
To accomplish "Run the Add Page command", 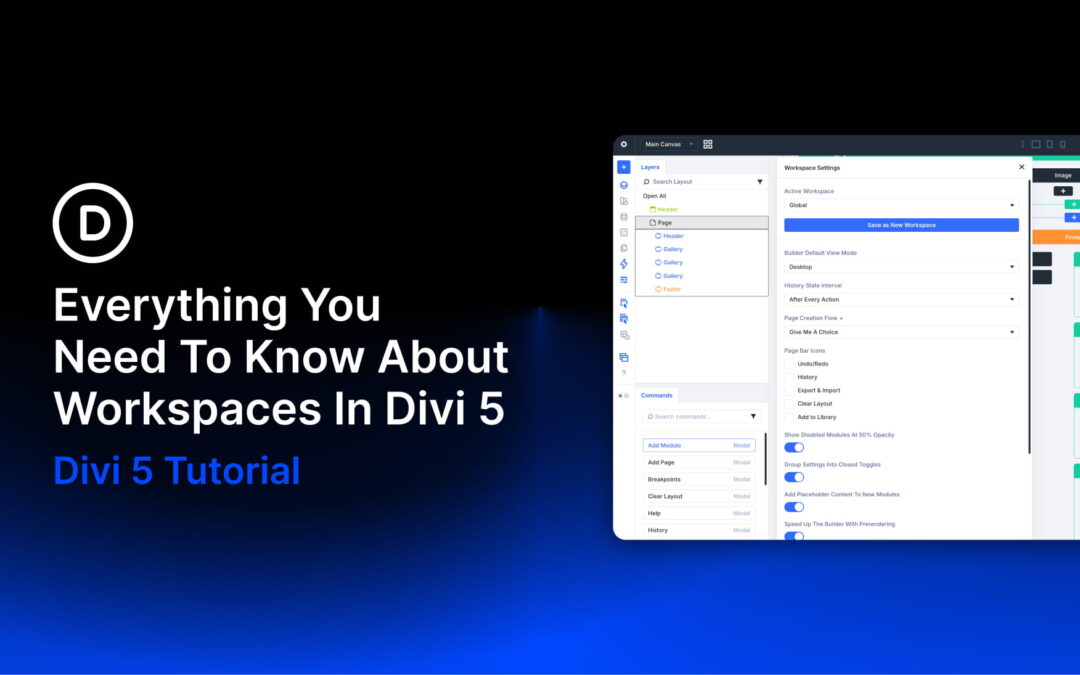I will (x=699, y=463).
